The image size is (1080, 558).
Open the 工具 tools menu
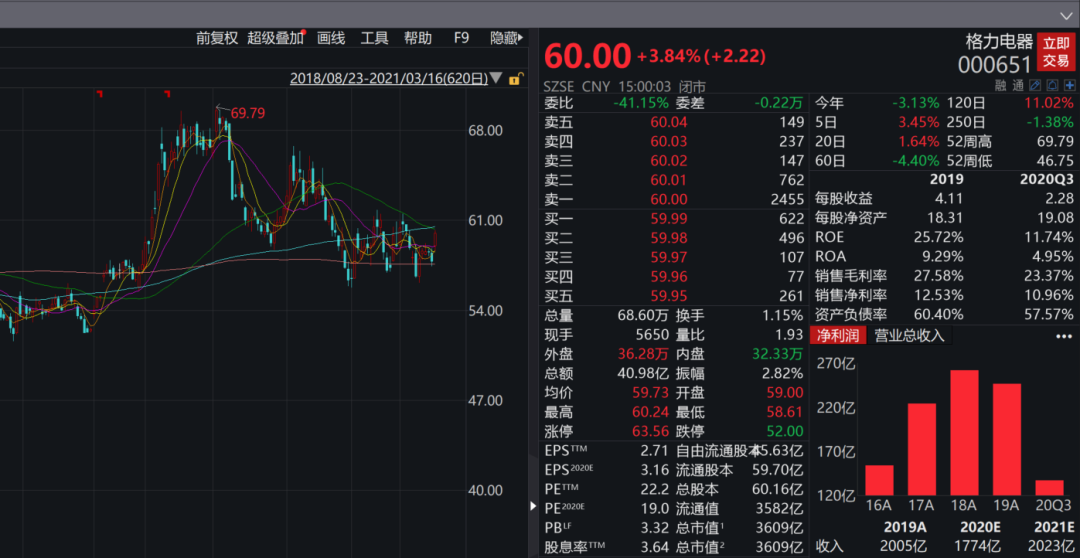point(374,38)
